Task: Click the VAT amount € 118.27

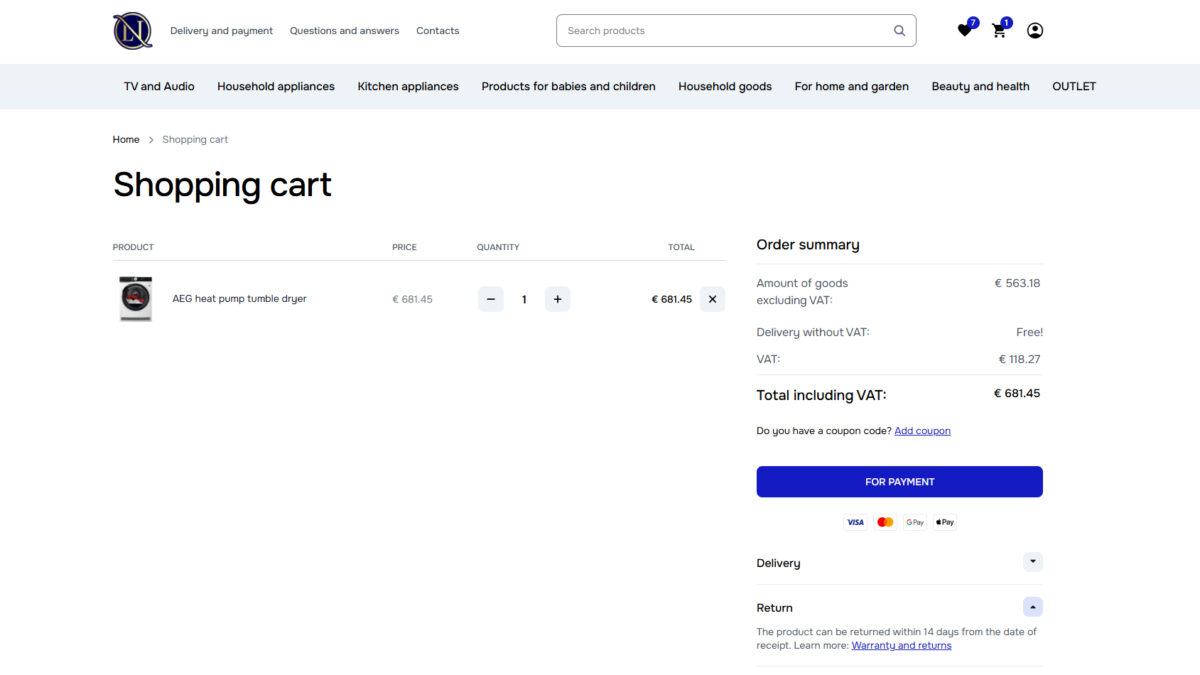Action: click(1019, 359)
